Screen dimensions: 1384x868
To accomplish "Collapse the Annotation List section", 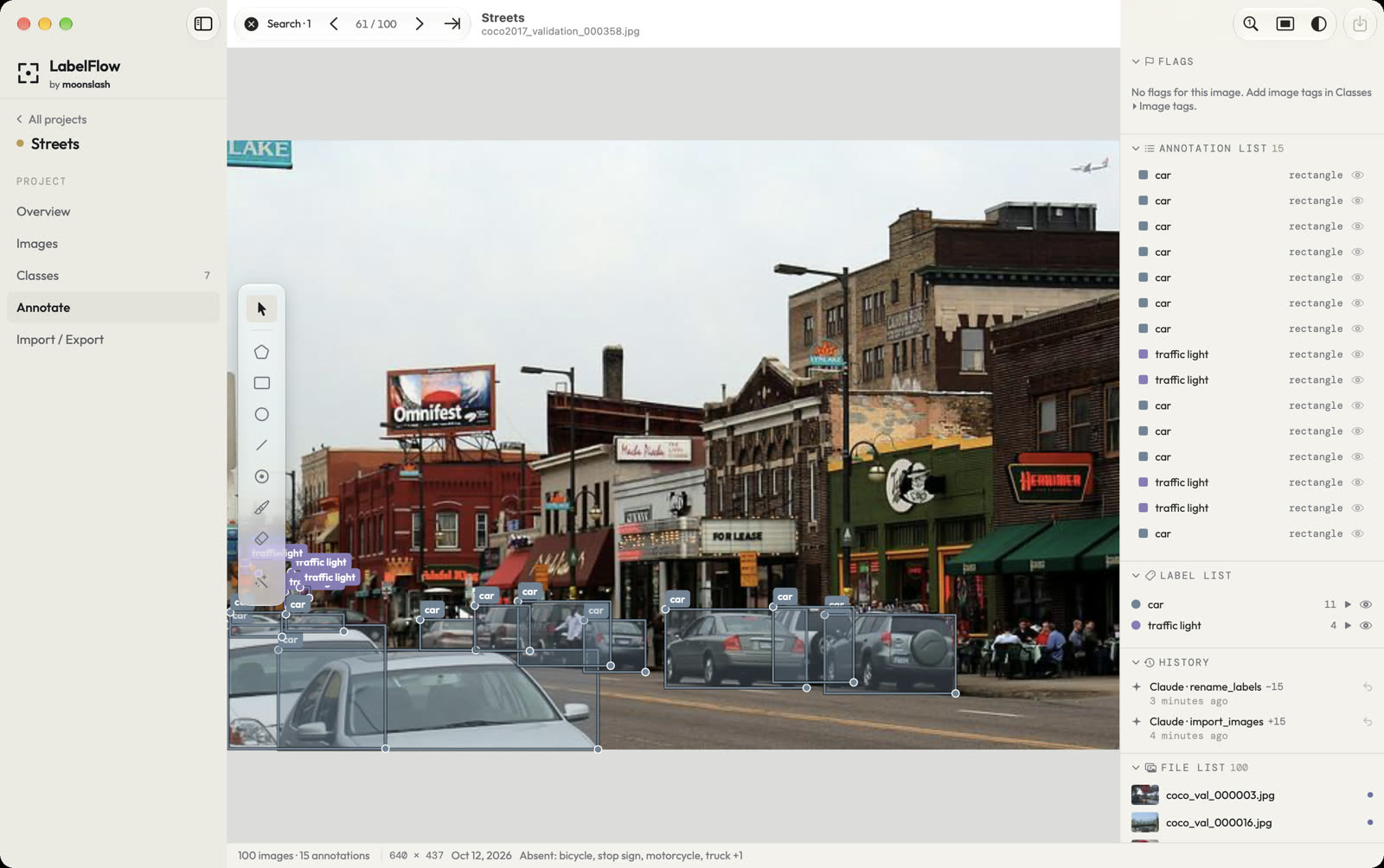I will pyautogui.click(x=1136, y=149).
